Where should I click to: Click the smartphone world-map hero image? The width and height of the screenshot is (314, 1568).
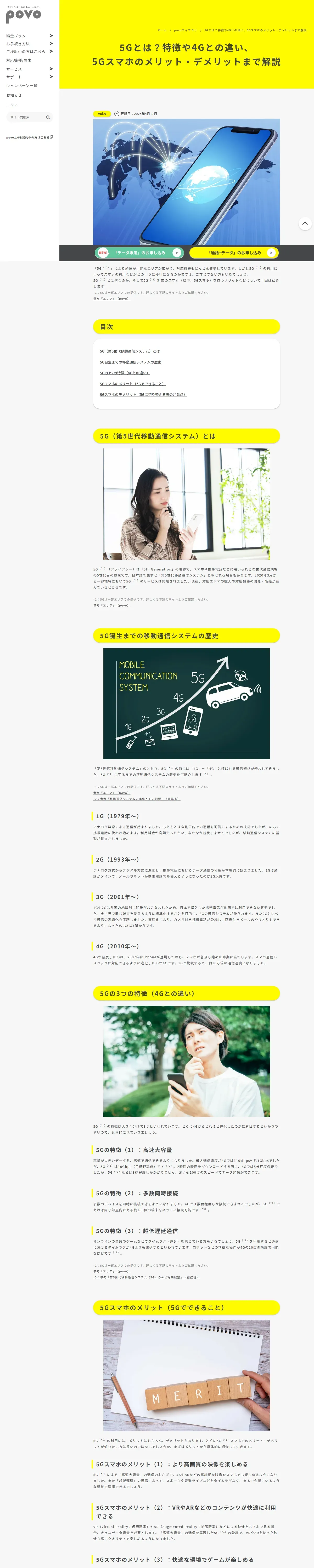click(x=187, y=182)
